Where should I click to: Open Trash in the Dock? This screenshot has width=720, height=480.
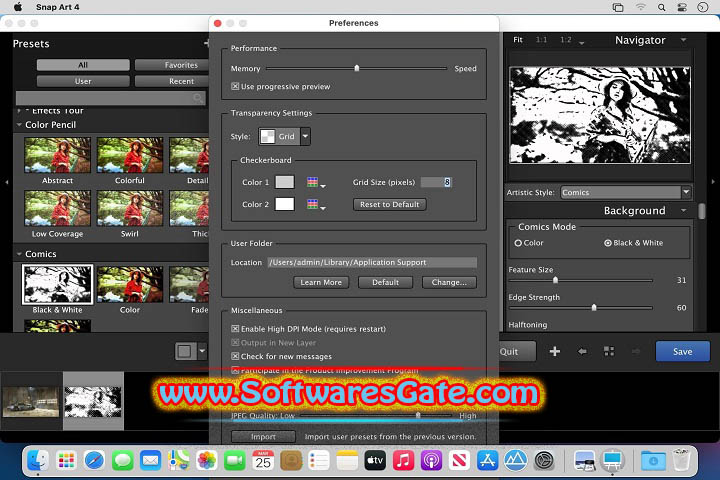(x=681, y=460)
